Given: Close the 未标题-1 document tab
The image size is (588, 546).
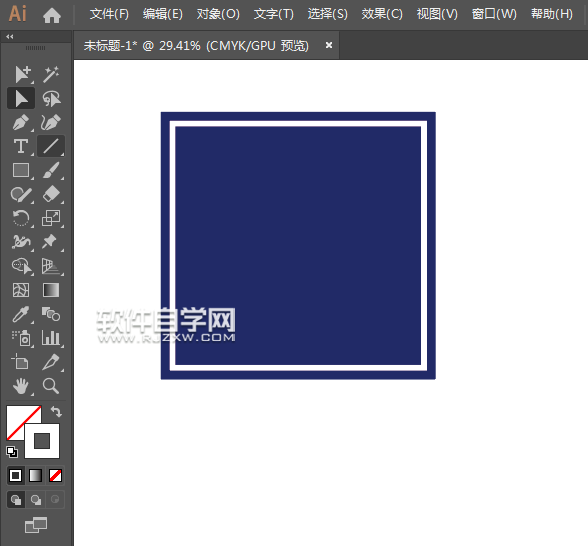Looking at the screenshot, I should tap(329, 45).
